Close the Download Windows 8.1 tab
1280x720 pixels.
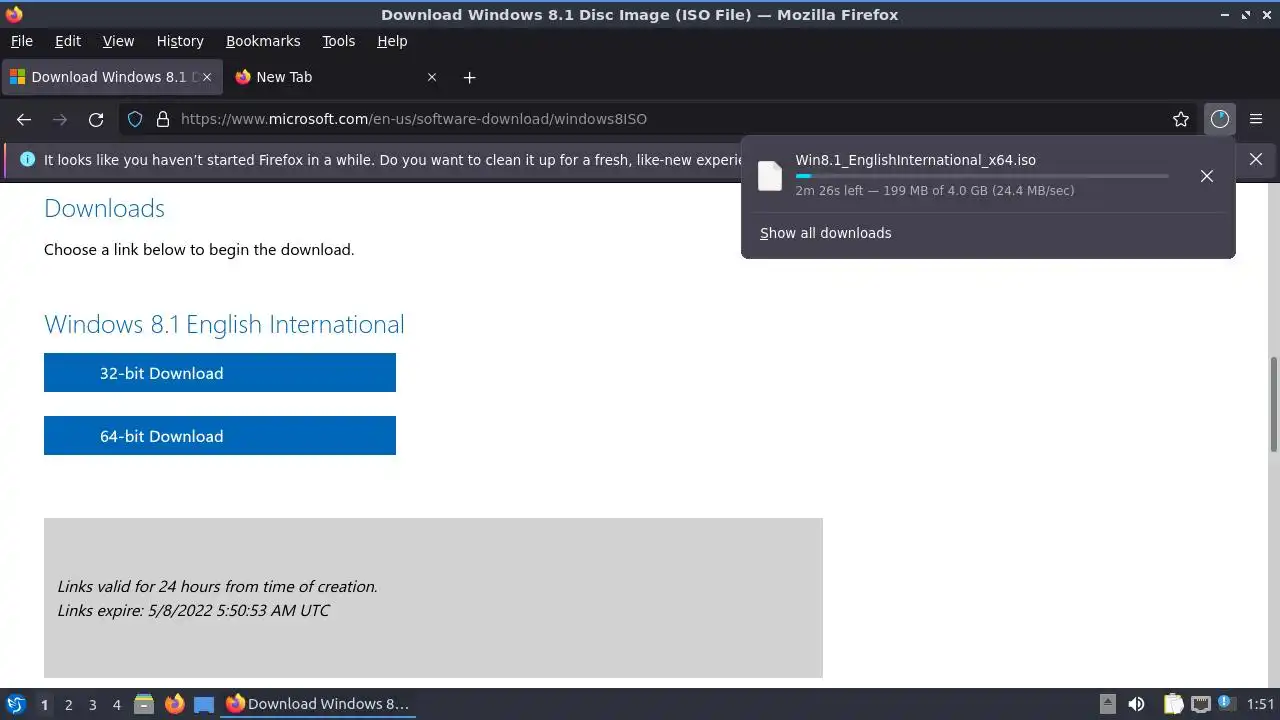208,77
